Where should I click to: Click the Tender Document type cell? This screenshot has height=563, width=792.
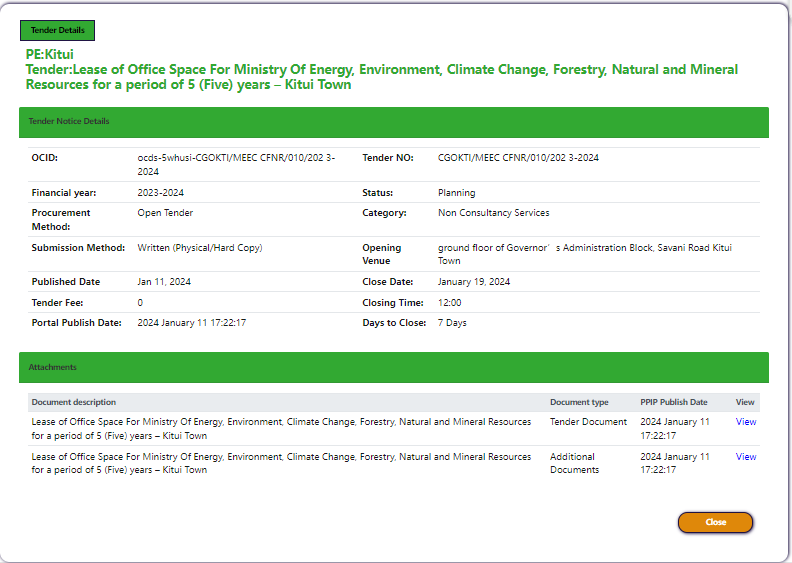tap(588, 422)
